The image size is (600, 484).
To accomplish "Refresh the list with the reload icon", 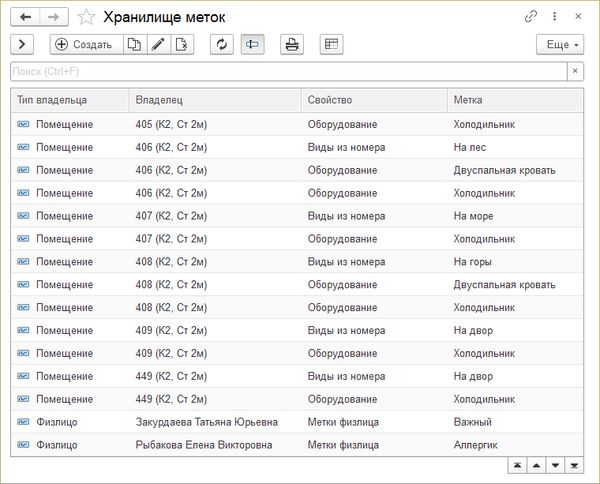I will [222, 44].
